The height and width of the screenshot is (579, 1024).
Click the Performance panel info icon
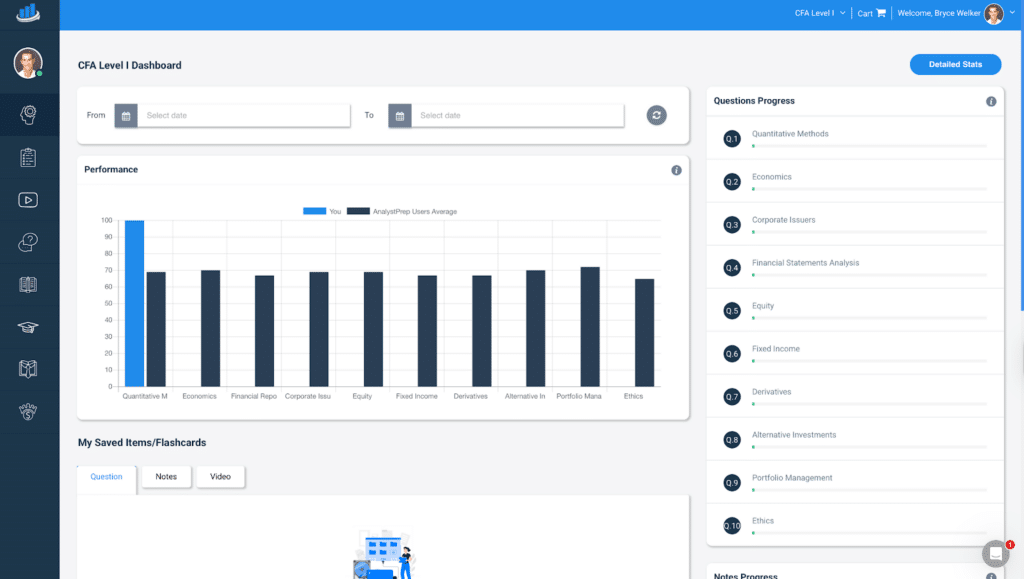coord(676,170)
